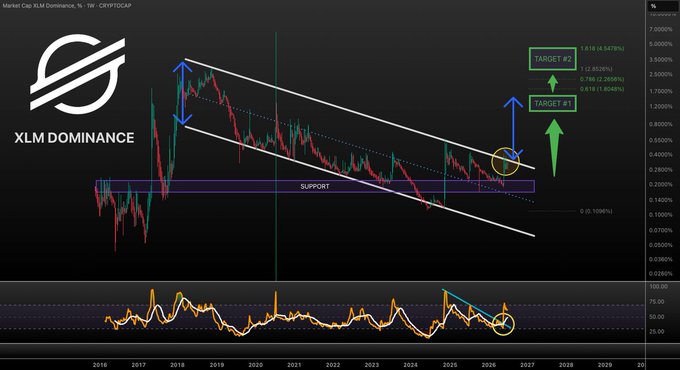Select the 0.1000% price axis label
Image resolution: width=680 pixels, height=370 pixels.
click(x=660, y=215)
